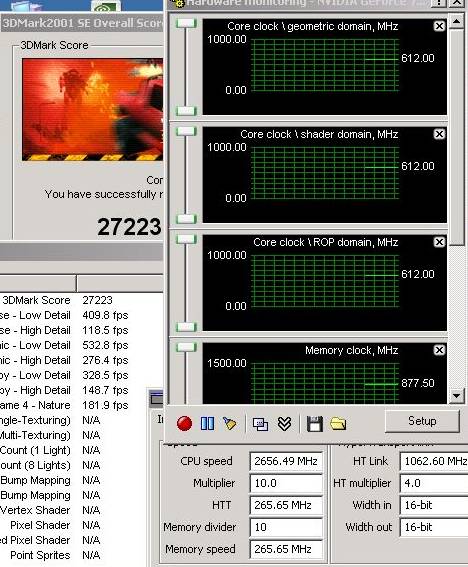Close the Core clock geometric domain graph
468x567 pixels.
click(439, 26)
